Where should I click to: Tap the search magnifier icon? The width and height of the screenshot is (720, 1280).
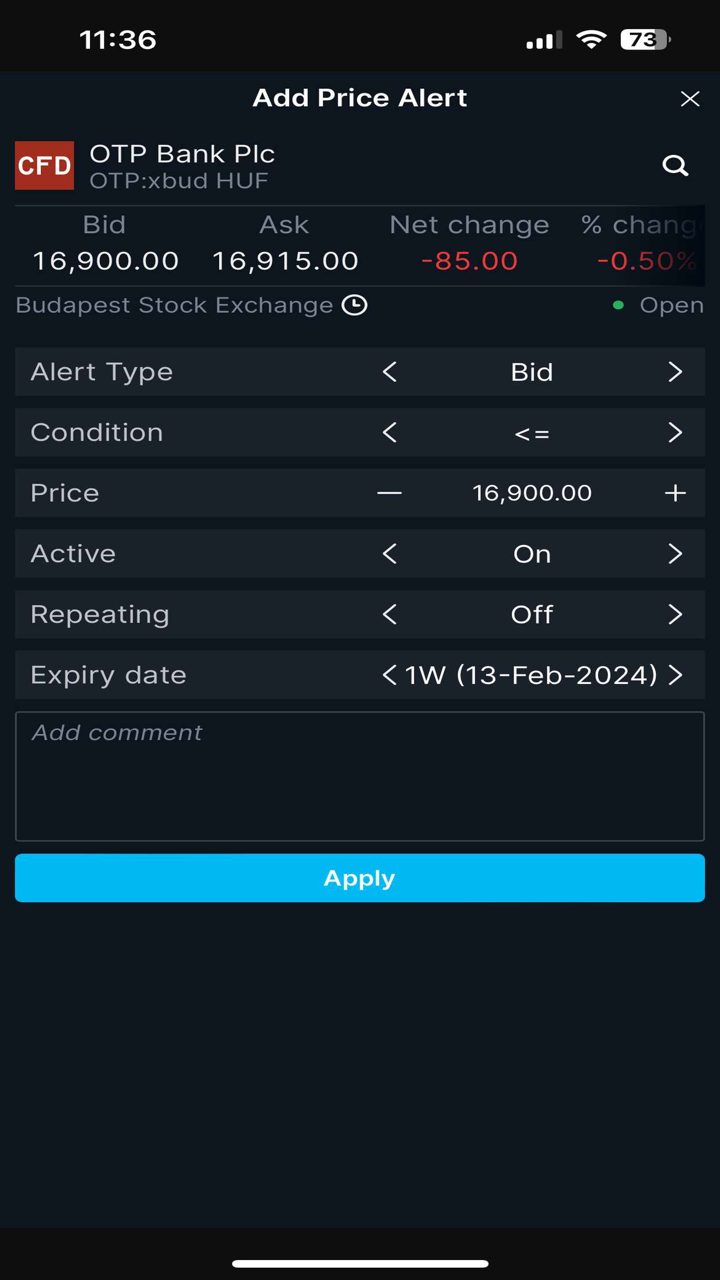pyautogui.click(x=676, y=166)
